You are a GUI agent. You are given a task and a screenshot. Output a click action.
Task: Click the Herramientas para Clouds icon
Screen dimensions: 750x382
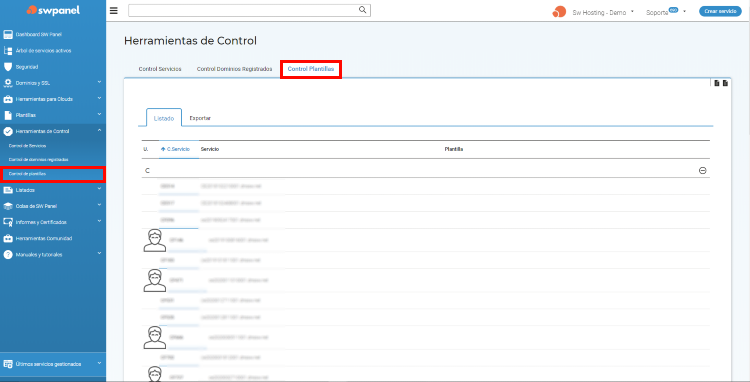tap(7, 99)
